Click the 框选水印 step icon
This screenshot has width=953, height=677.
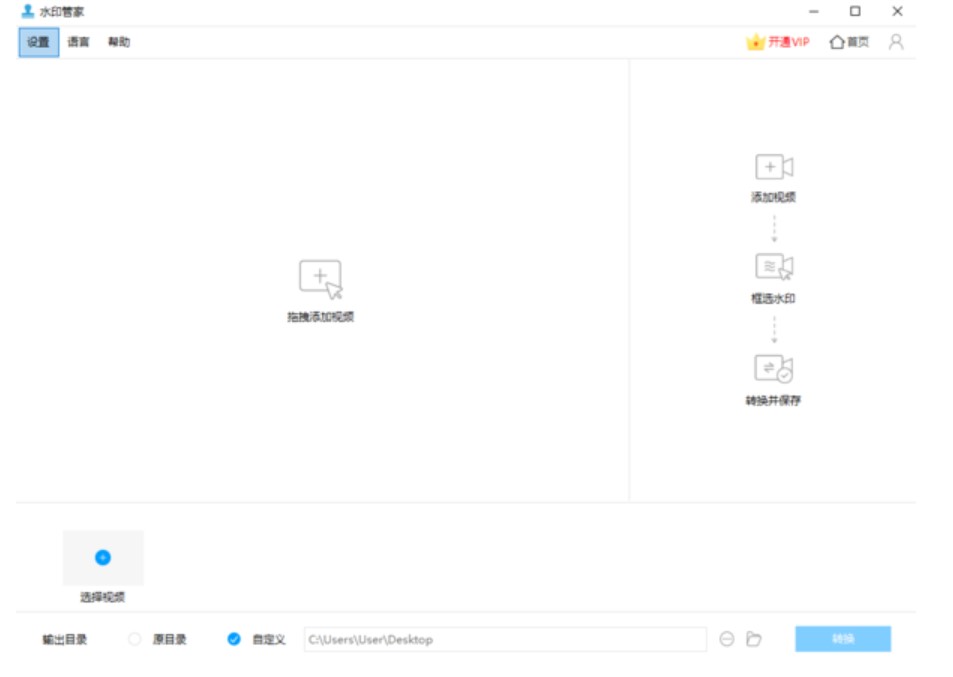(x=774, y=267)
